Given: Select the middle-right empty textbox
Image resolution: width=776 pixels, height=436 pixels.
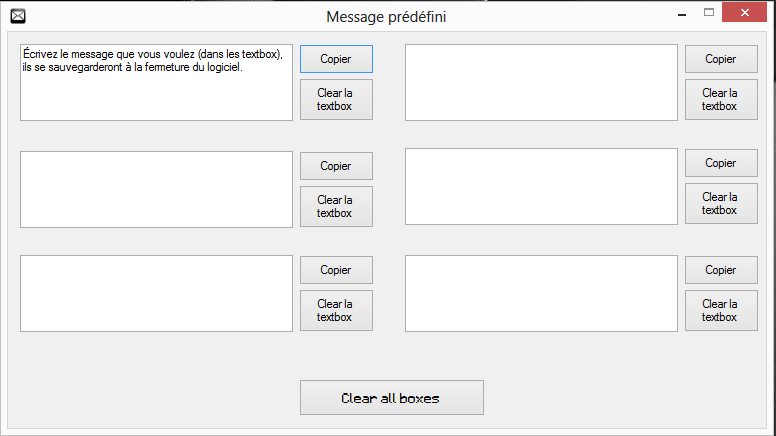Looking at the screenshot, I should click(541, 187).
